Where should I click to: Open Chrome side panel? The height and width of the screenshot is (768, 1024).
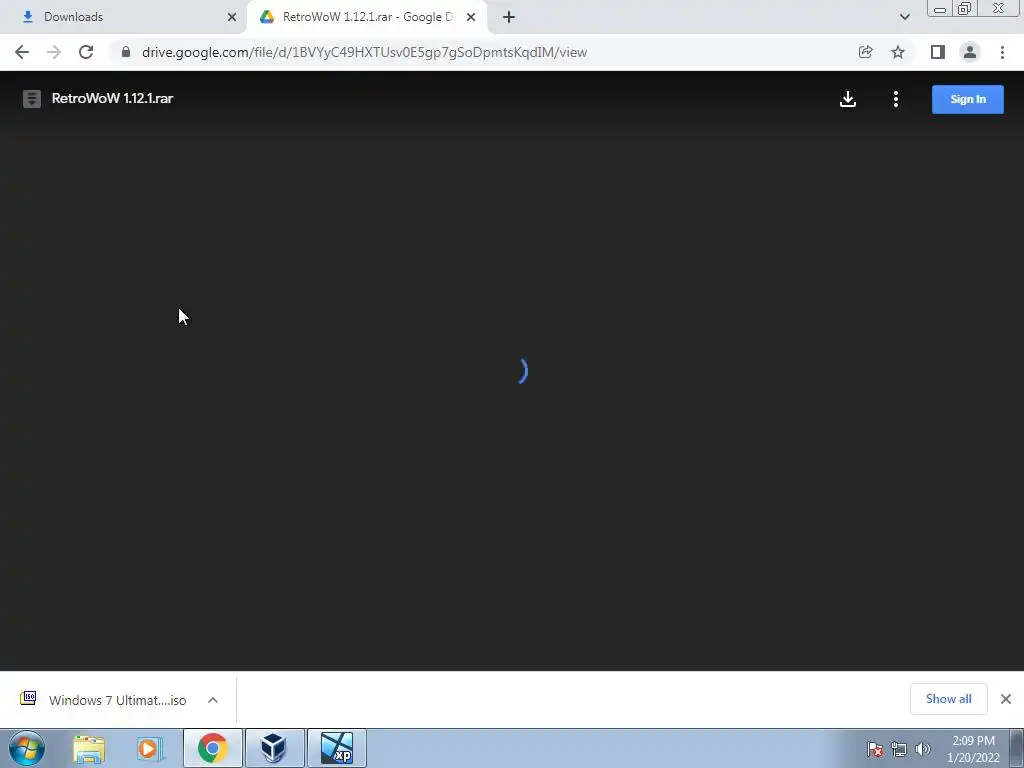click(x=937, y=52)
